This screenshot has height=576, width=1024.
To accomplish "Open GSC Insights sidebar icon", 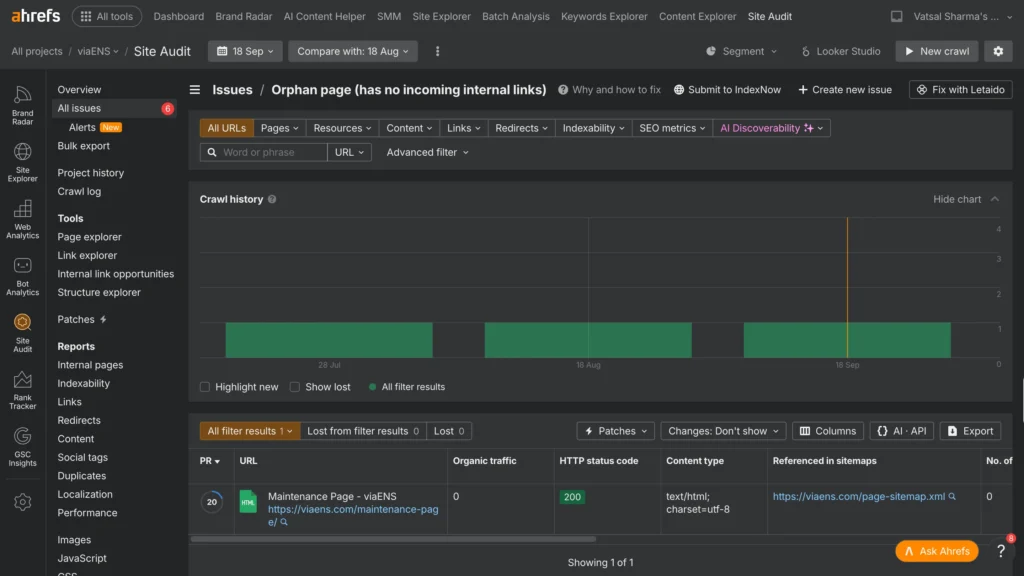I will pyautogui.click(x=22, y=447).
